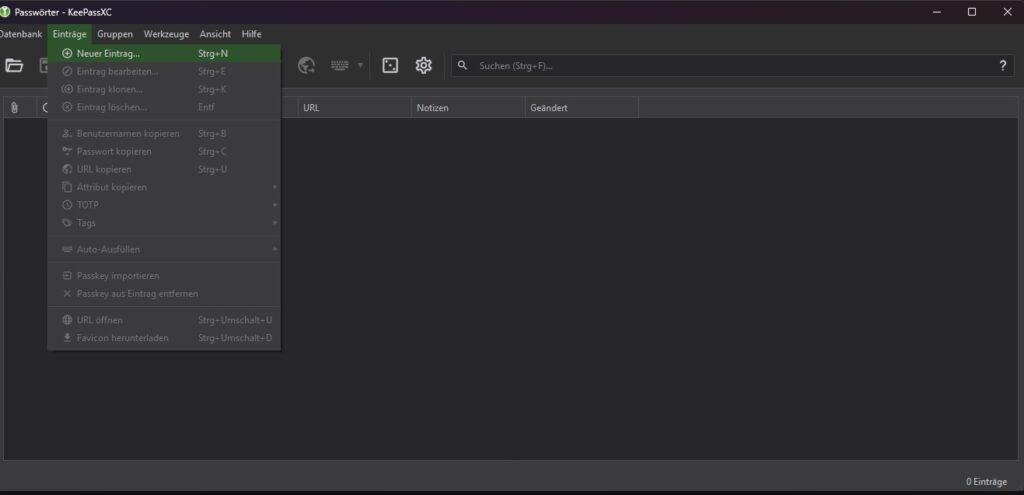Image resolution: width=1024 pixels, height=495 pixels.
Task: Select Eintrag bearbeiten menu entry
Action: pos(165,71)
